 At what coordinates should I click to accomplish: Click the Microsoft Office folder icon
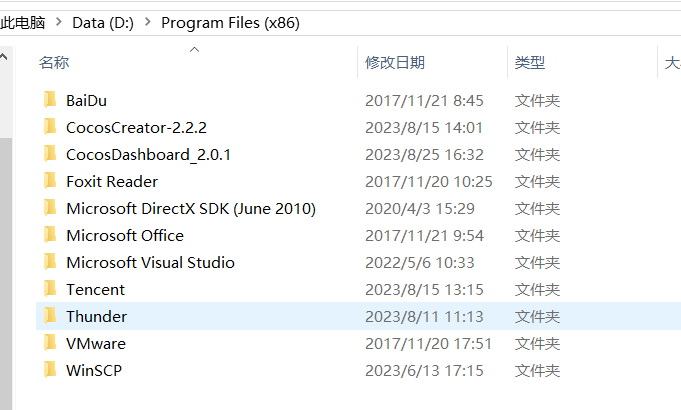(49, 235)
